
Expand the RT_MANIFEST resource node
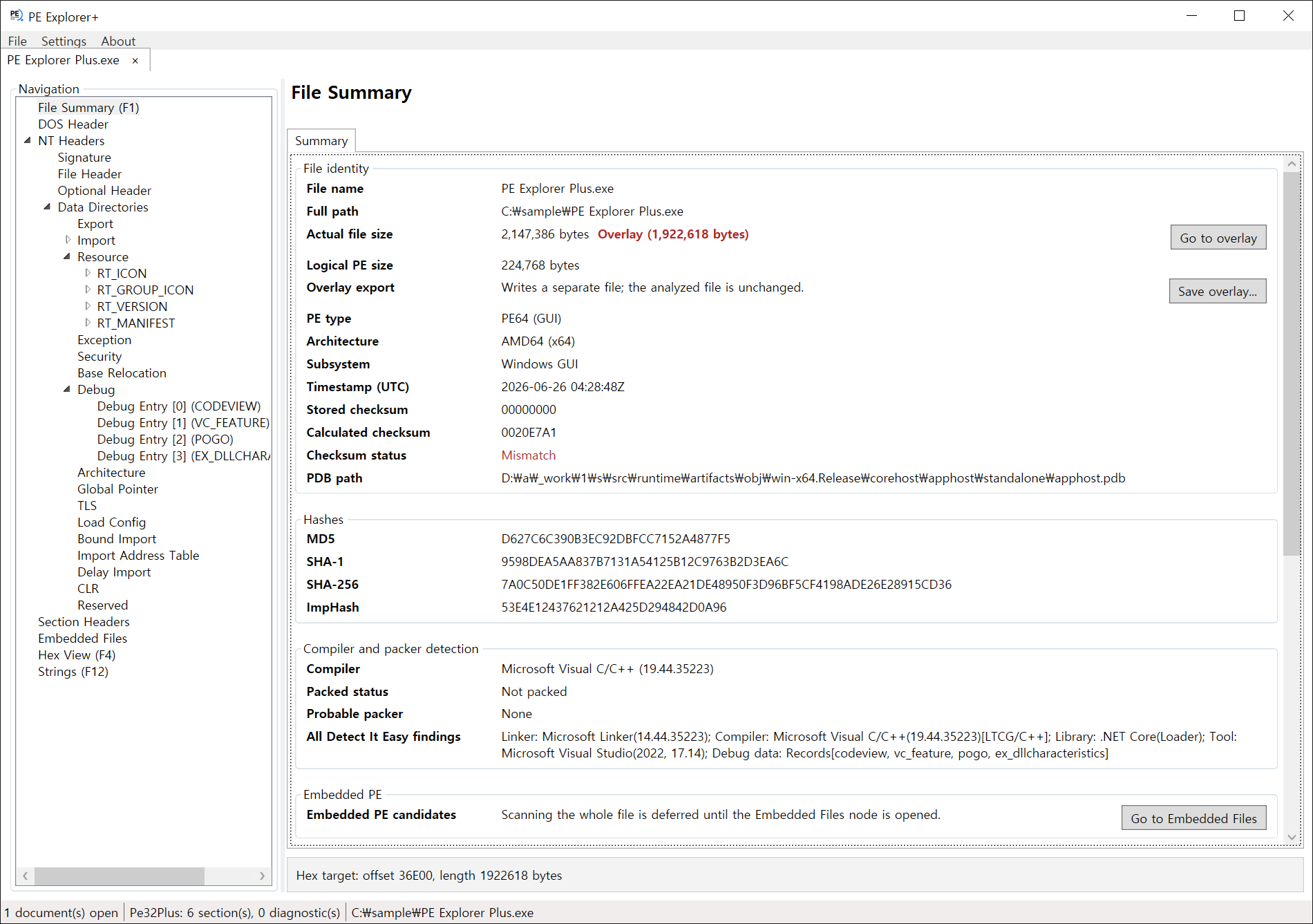point(88,323)
